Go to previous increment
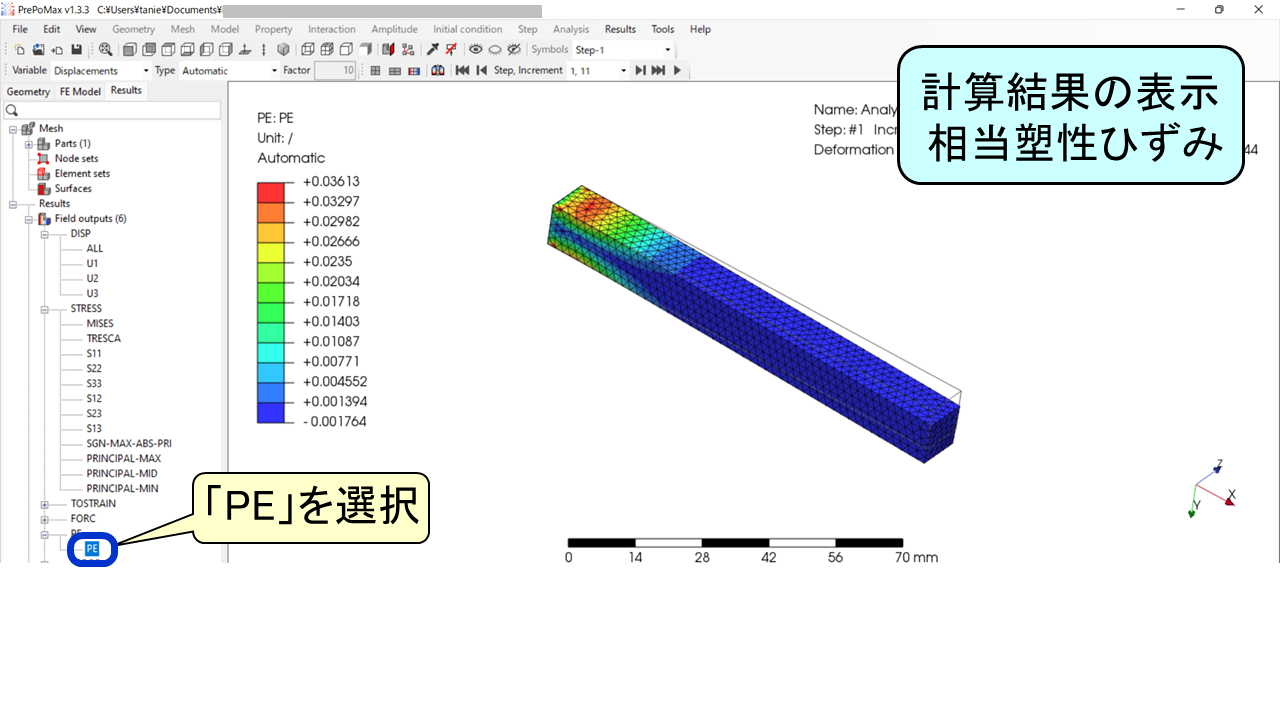Image resolution: width=1280 pixels, height=720 pixels. [482, 71]
